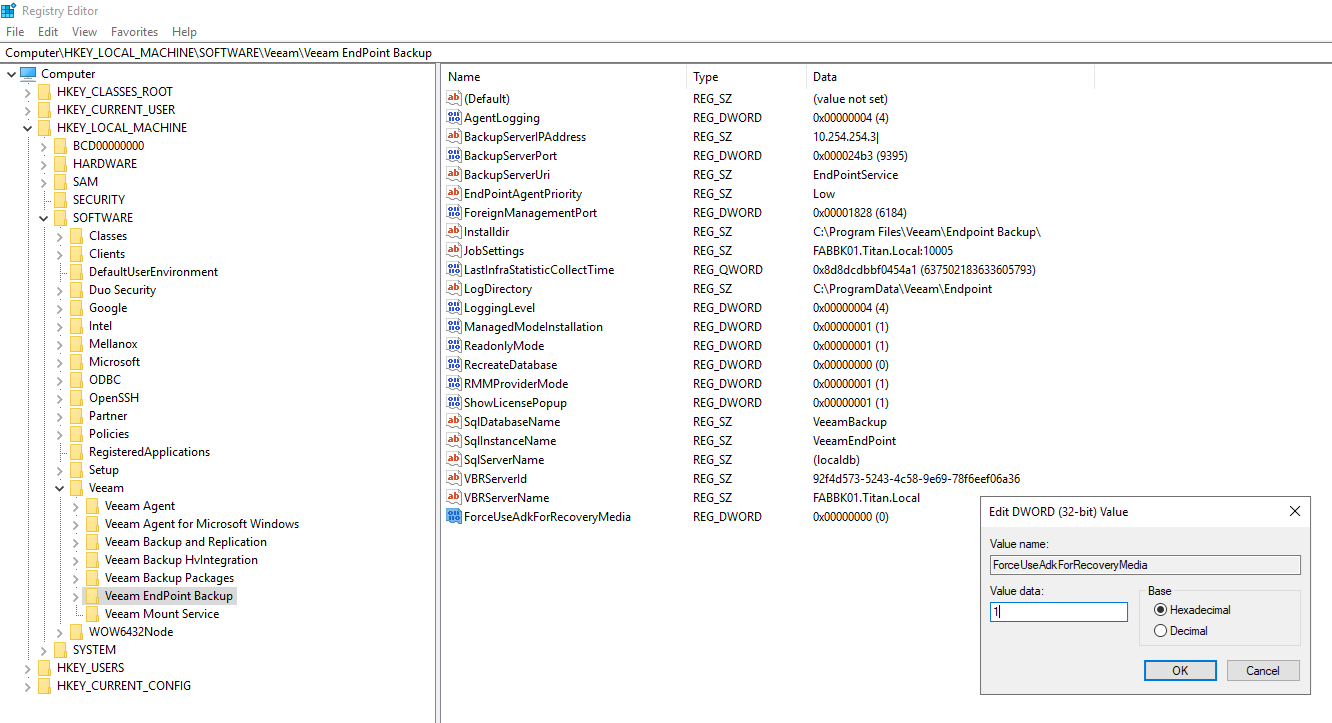Close the Edit DWORD dialog
The width and height of the screenshot is (1332, 723).
[1294, 511]
